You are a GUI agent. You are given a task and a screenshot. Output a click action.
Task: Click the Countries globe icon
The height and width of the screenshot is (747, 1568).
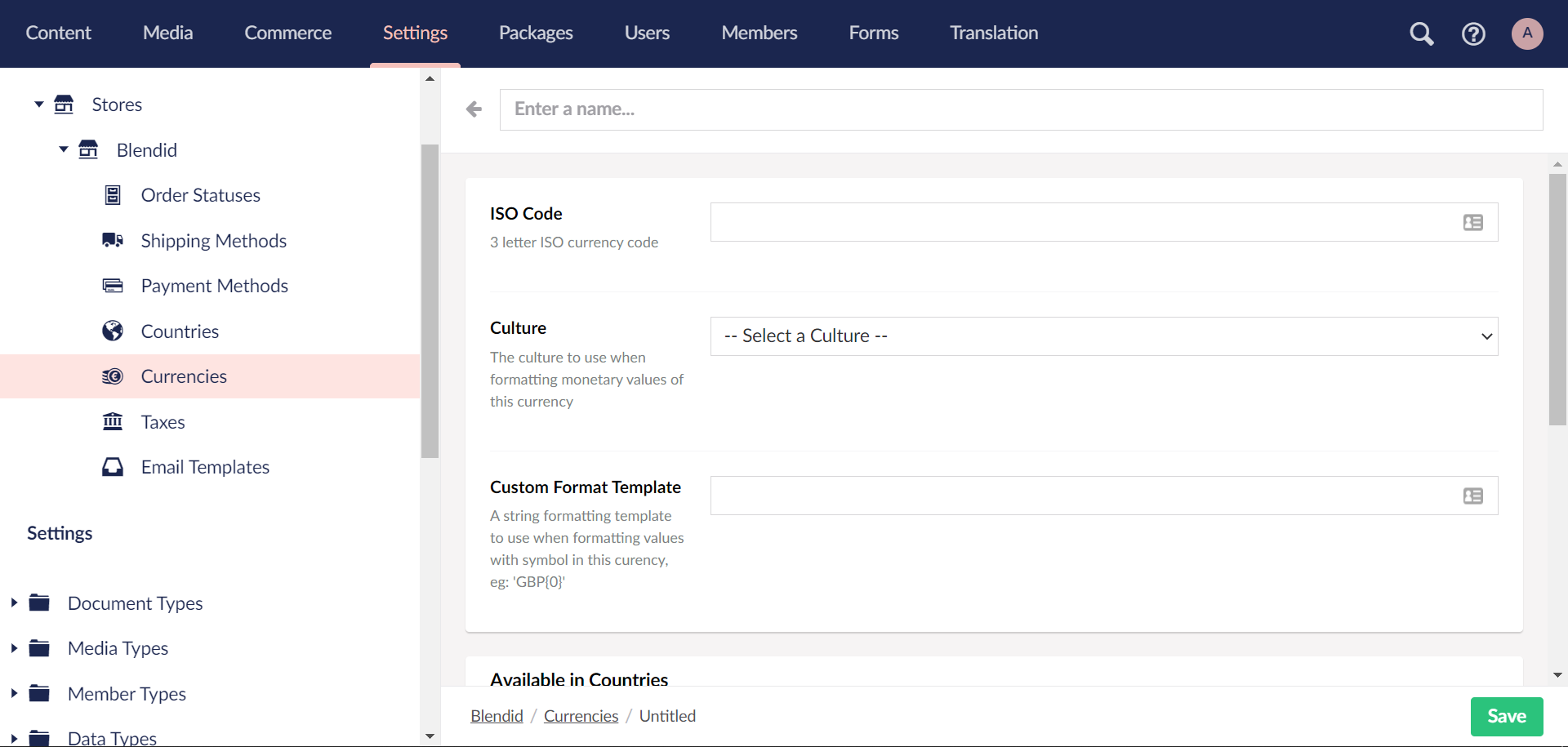113,331
